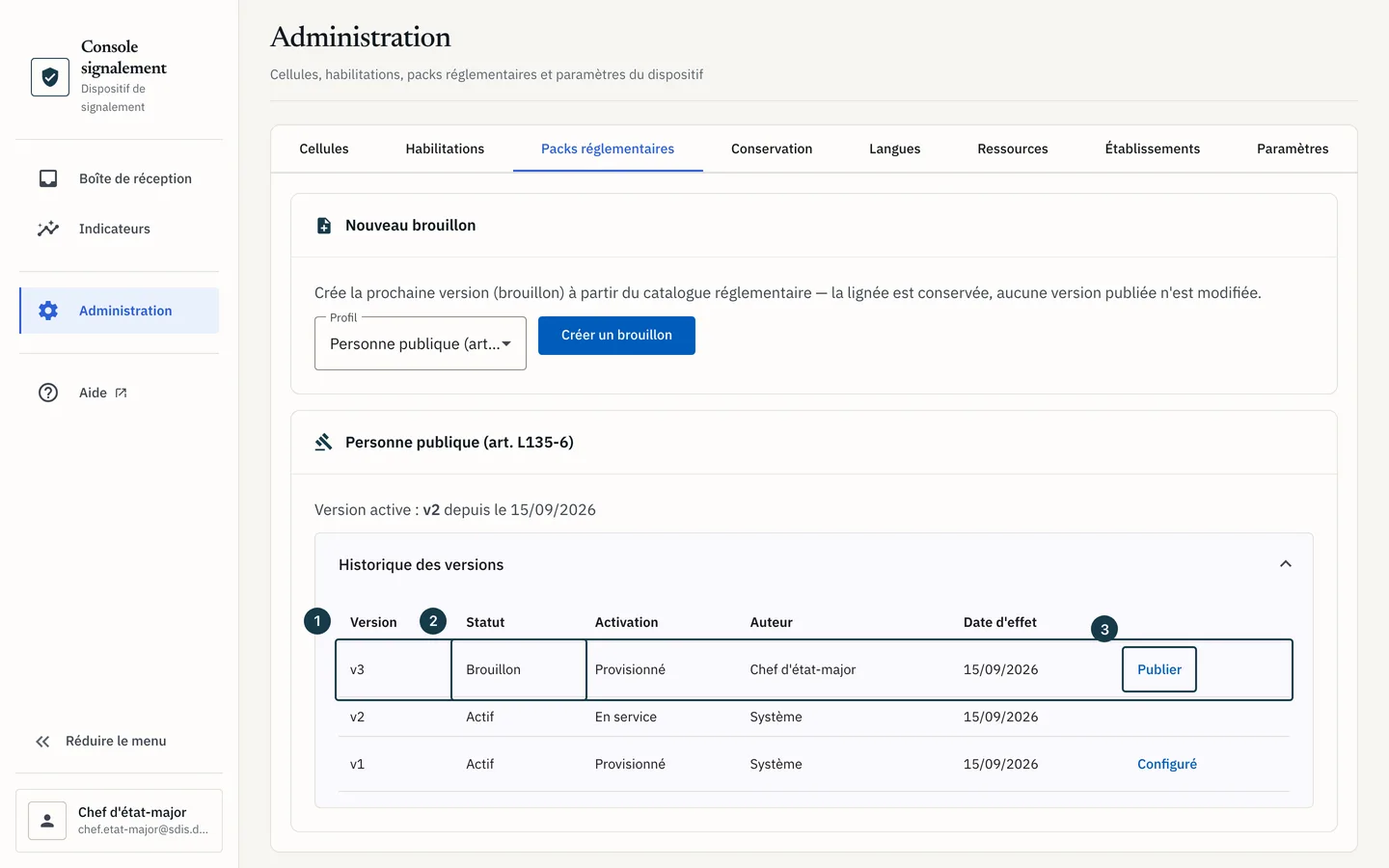Open the Conservation tab
This screenshot has height=868, width=1389.
pos(772,149)
